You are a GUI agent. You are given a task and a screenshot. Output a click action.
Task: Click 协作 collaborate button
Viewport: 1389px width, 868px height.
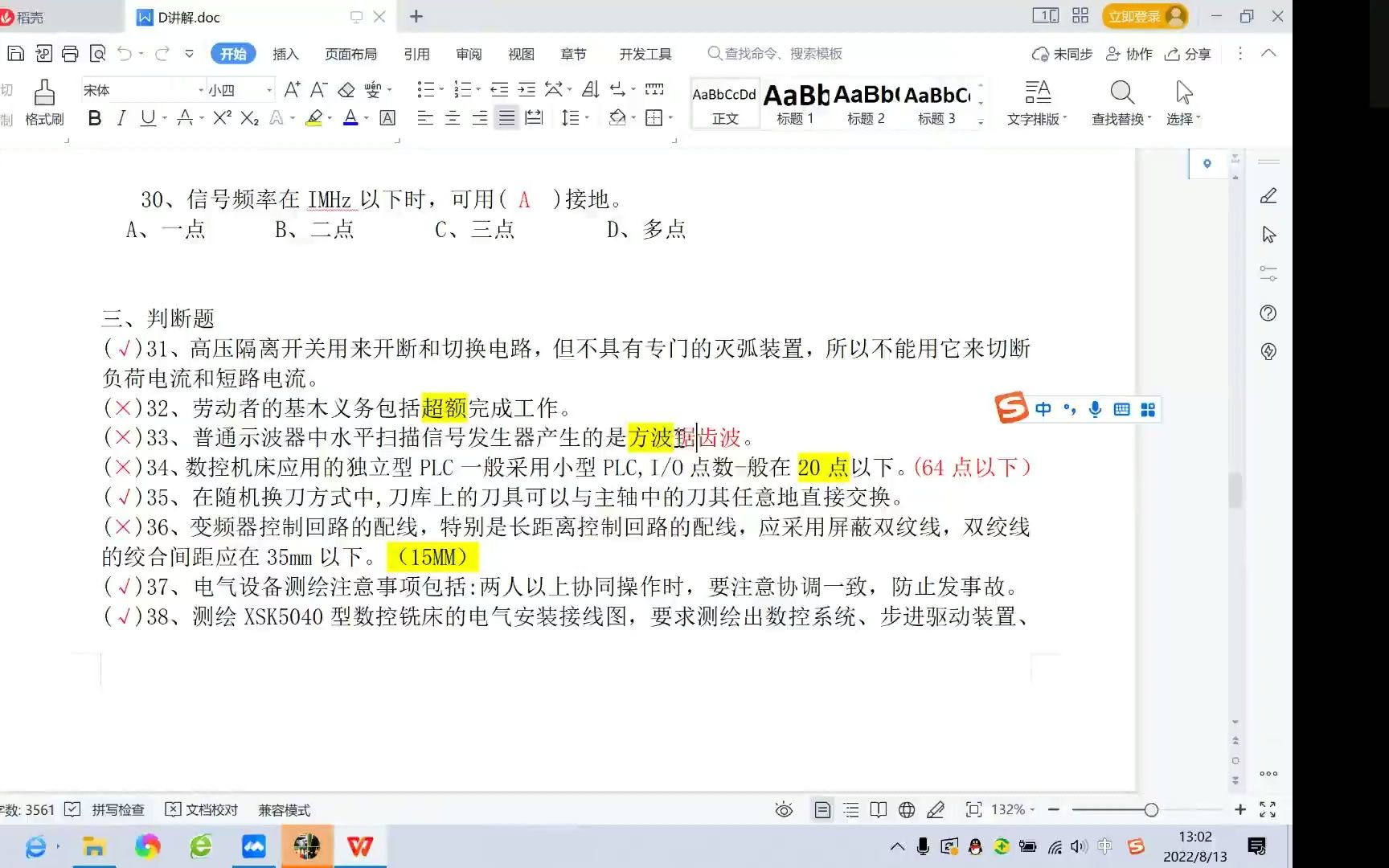click(x=1129, y=54)
